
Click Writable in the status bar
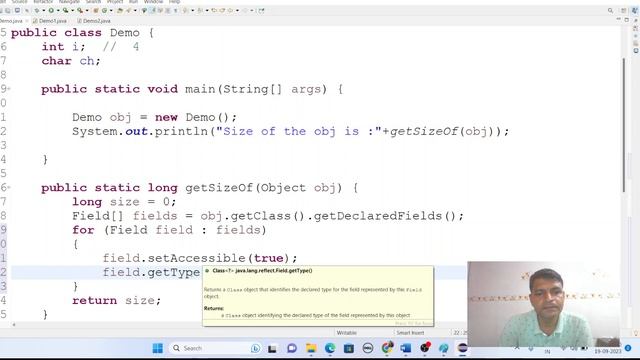[347, 333]
